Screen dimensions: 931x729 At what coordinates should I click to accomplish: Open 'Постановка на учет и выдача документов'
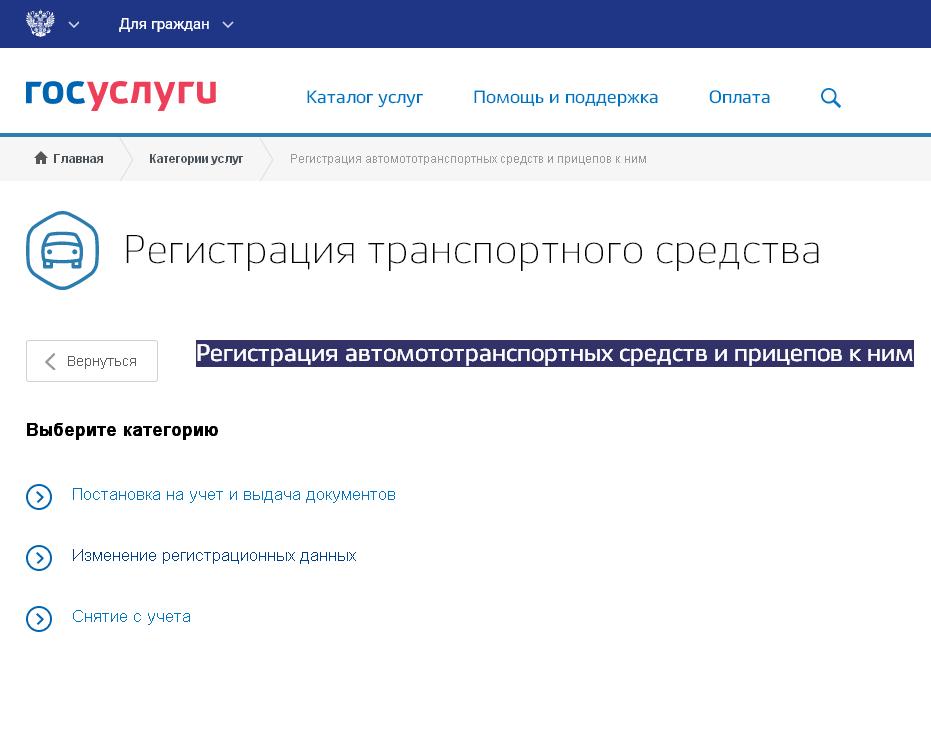[x=234, y=495]
